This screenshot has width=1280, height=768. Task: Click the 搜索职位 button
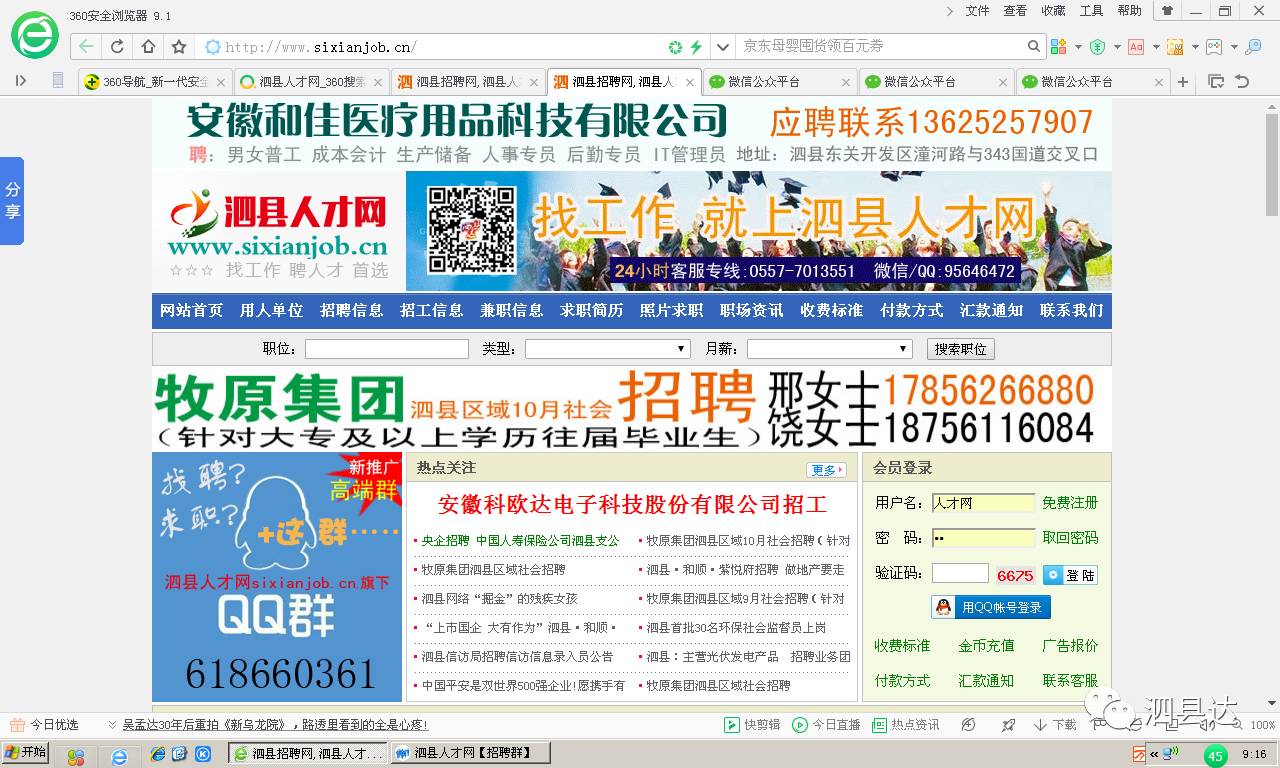961,349
